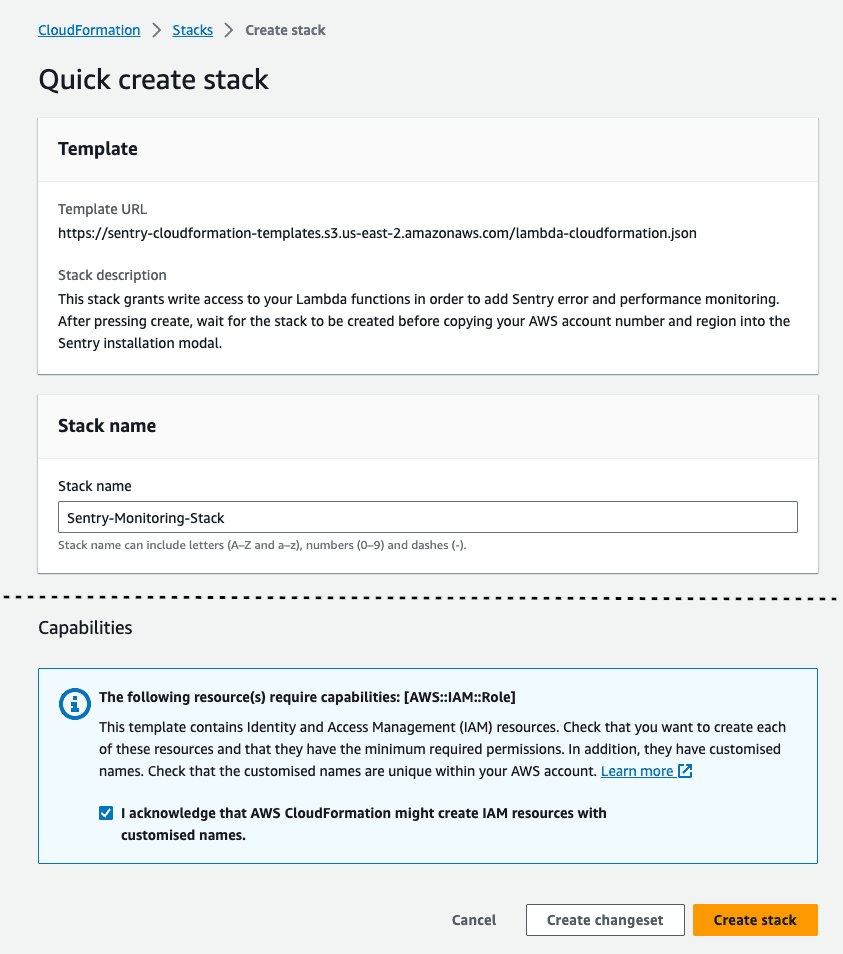
Task: Click the chevron after Stacks breadcrumb
Action: tap(229, 30)
